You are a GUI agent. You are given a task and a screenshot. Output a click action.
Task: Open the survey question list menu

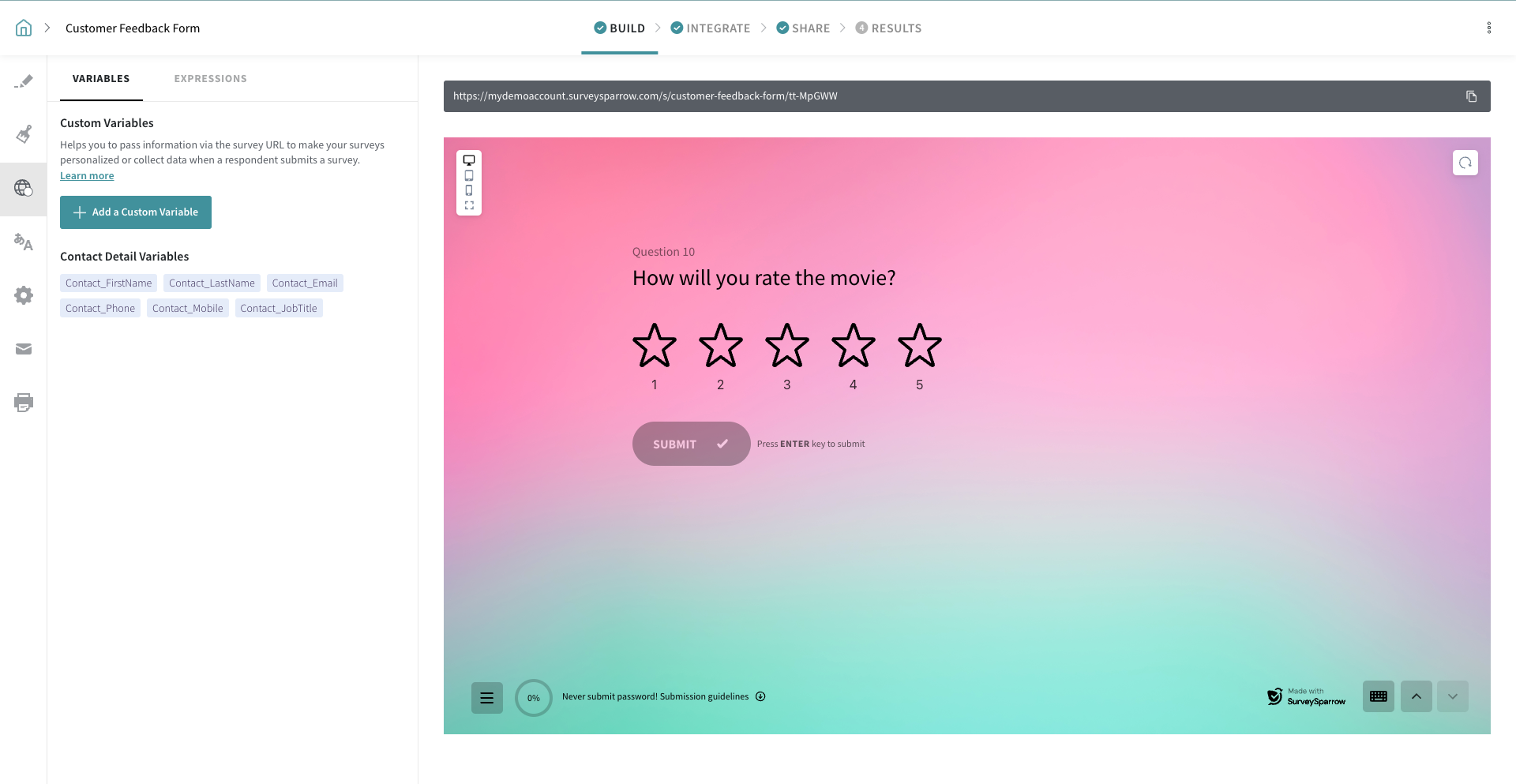pyautogui.click(x=486, y=697)
